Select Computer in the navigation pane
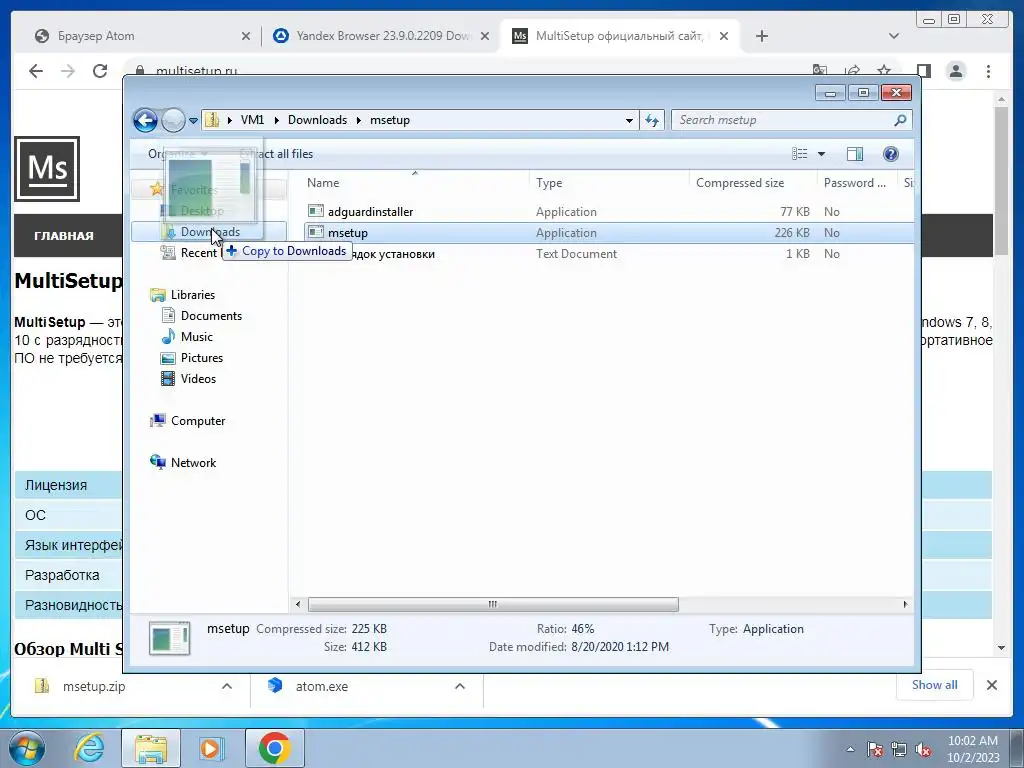1024x768 pixels. (x=198, y=421)
